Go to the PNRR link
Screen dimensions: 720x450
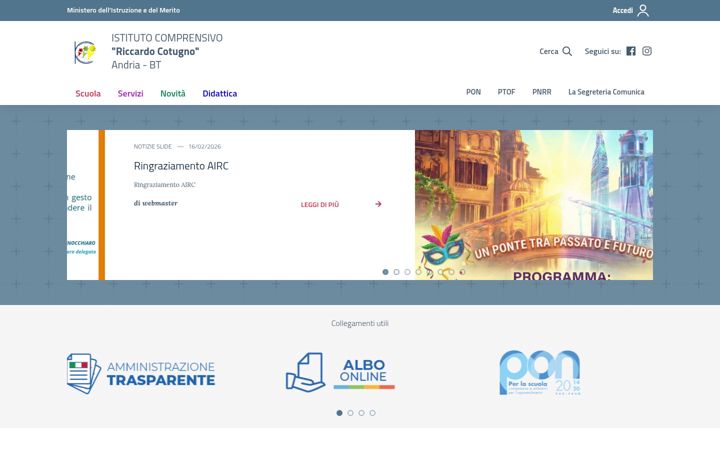click(x=541, y=92)
